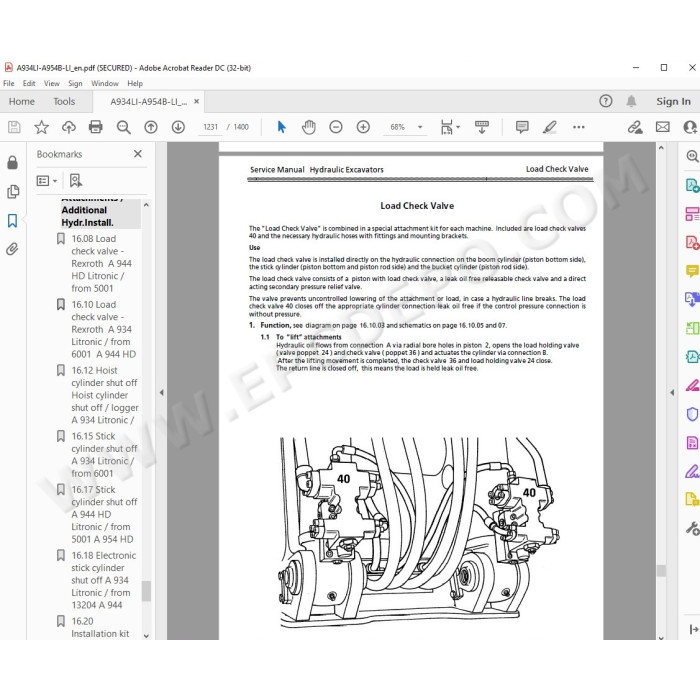Open security lock panel
The width and height of the screenshot is (700, 700).
pos(12,162)
